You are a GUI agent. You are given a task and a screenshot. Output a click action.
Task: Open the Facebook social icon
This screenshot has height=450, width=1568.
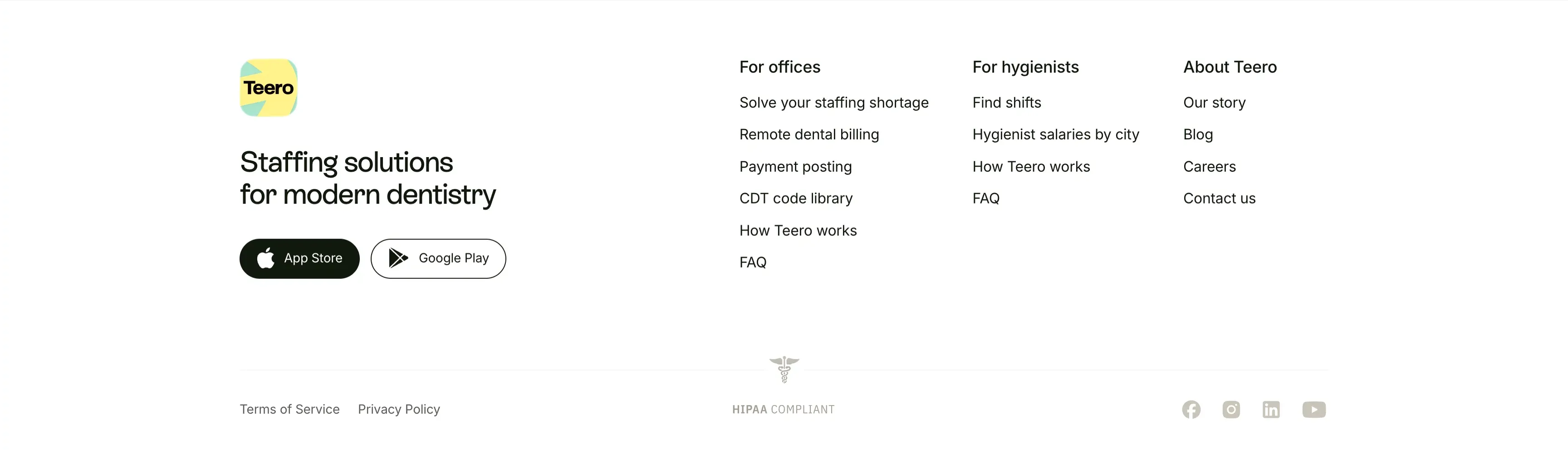point(1191,410)
